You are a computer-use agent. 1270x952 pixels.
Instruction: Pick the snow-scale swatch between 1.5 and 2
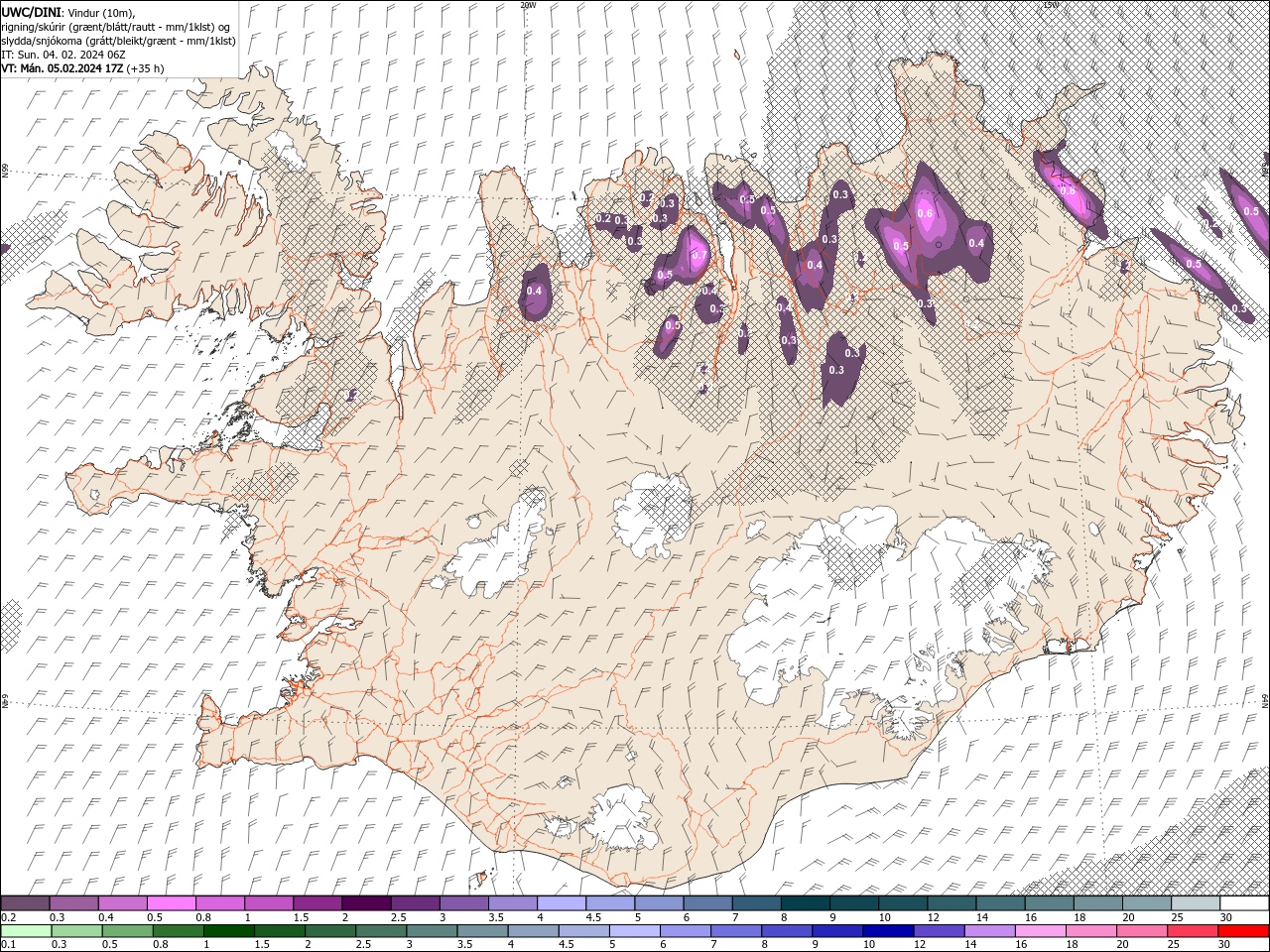point(317,903)
